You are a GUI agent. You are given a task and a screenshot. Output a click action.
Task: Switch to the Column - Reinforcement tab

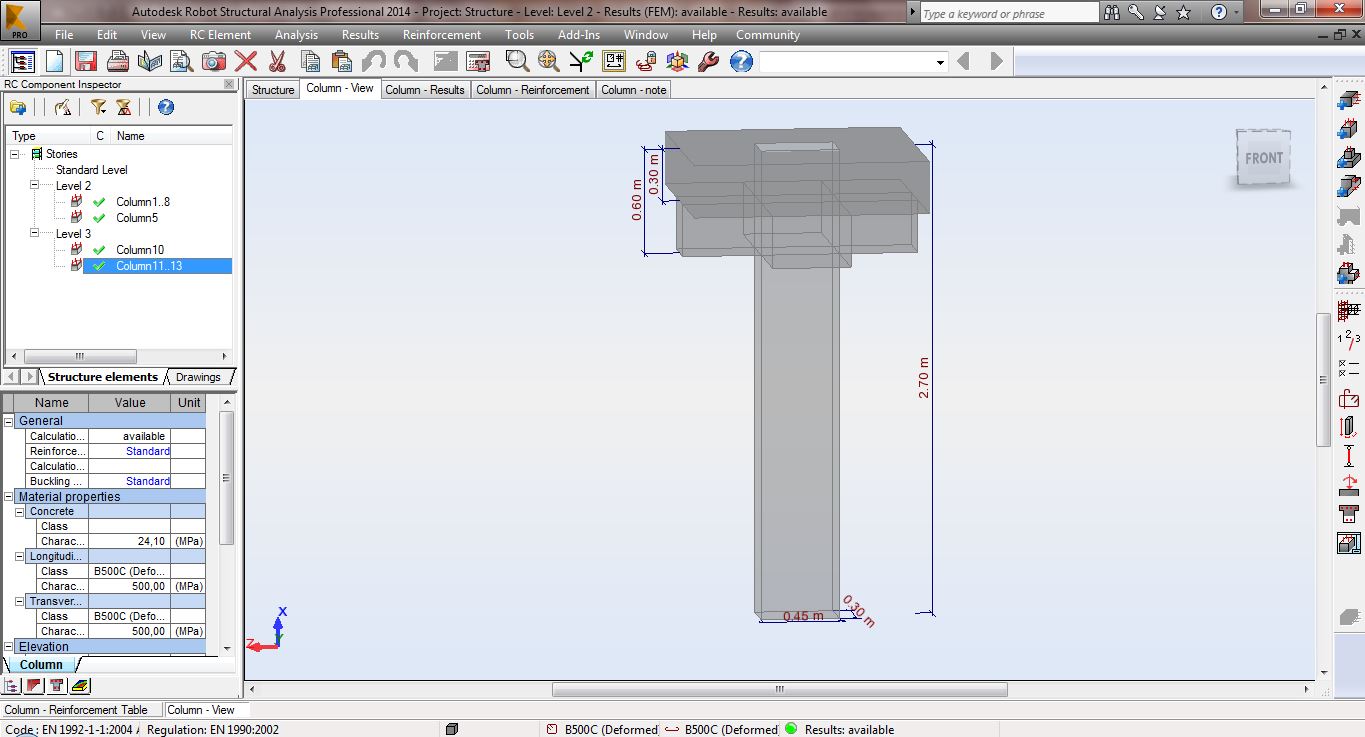point(533,90)
